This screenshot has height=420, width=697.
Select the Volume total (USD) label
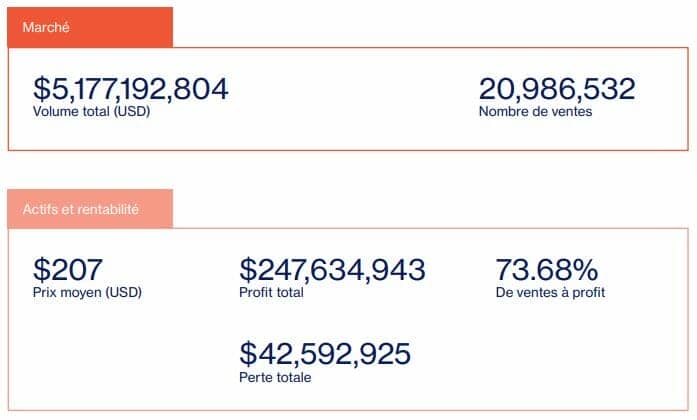[90, 112]
